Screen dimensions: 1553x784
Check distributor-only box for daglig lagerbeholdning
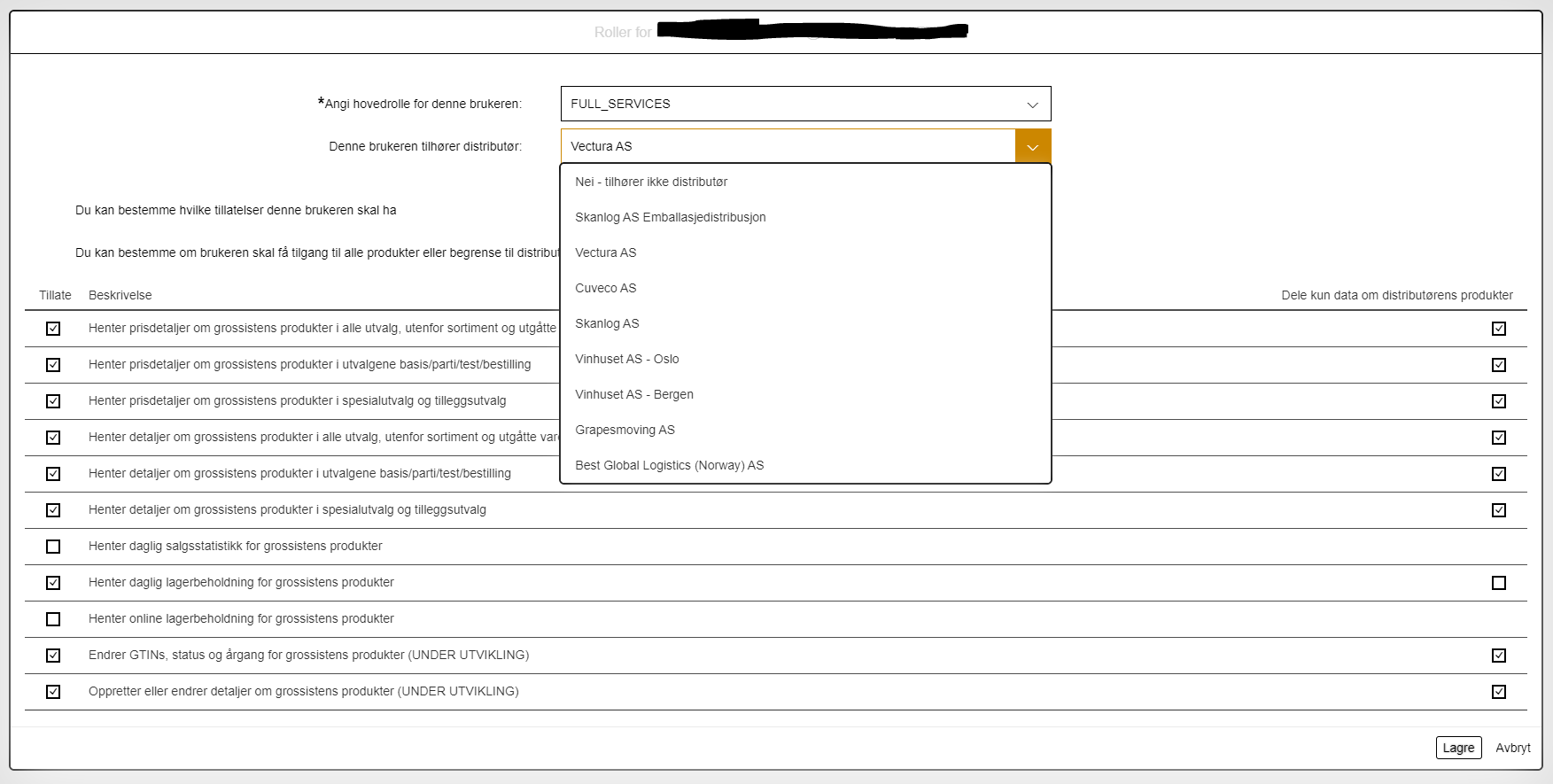[x=1498, y=583]
